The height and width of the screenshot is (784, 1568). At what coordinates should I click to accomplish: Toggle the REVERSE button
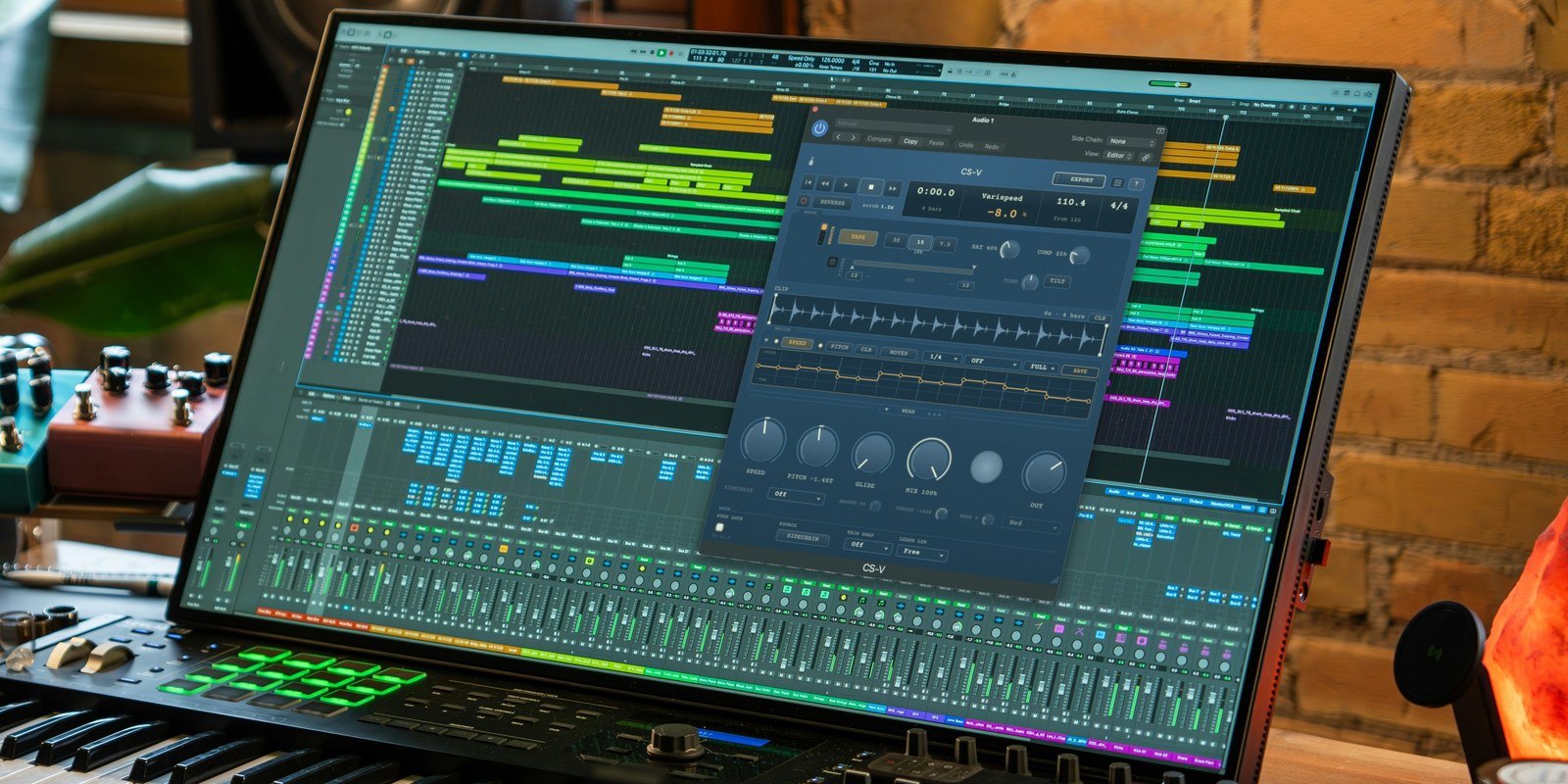pos(832,203)
